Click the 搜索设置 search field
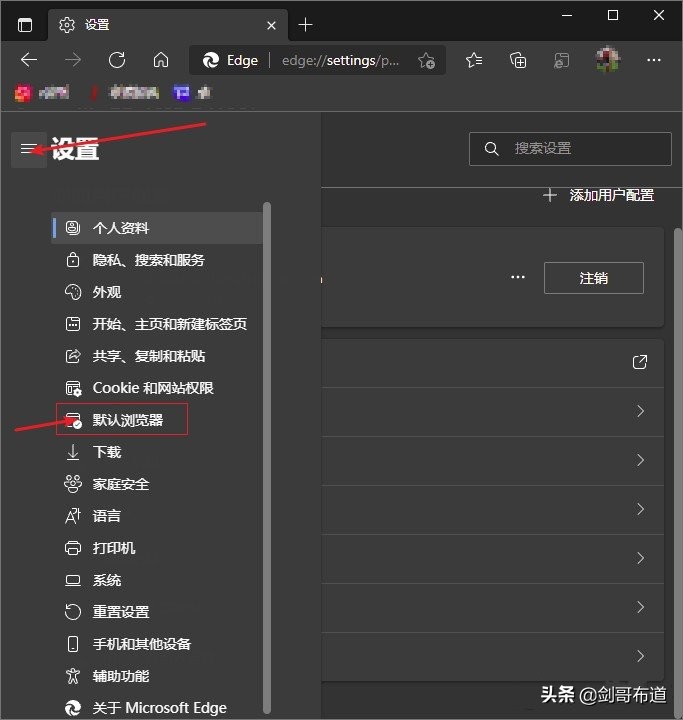This screenshot has width=683, height=720. coord(570,149)
